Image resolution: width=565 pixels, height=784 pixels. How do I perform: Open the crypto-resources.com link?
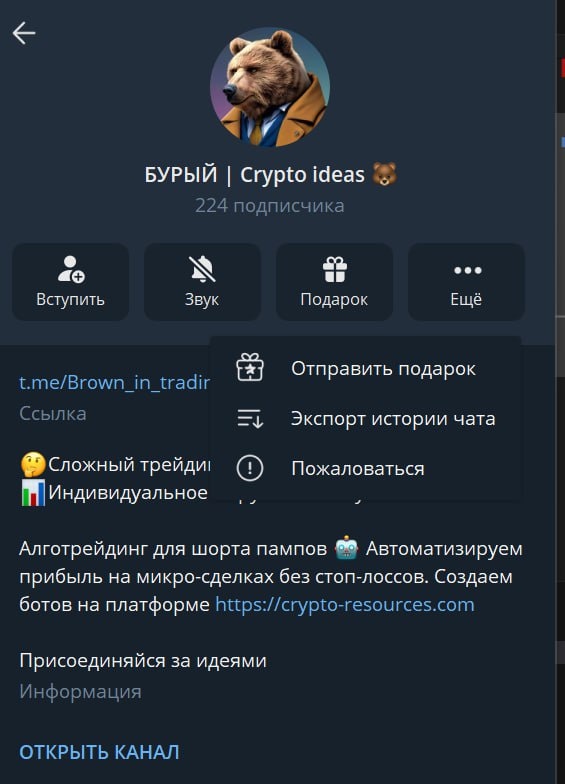click(345, 604)
